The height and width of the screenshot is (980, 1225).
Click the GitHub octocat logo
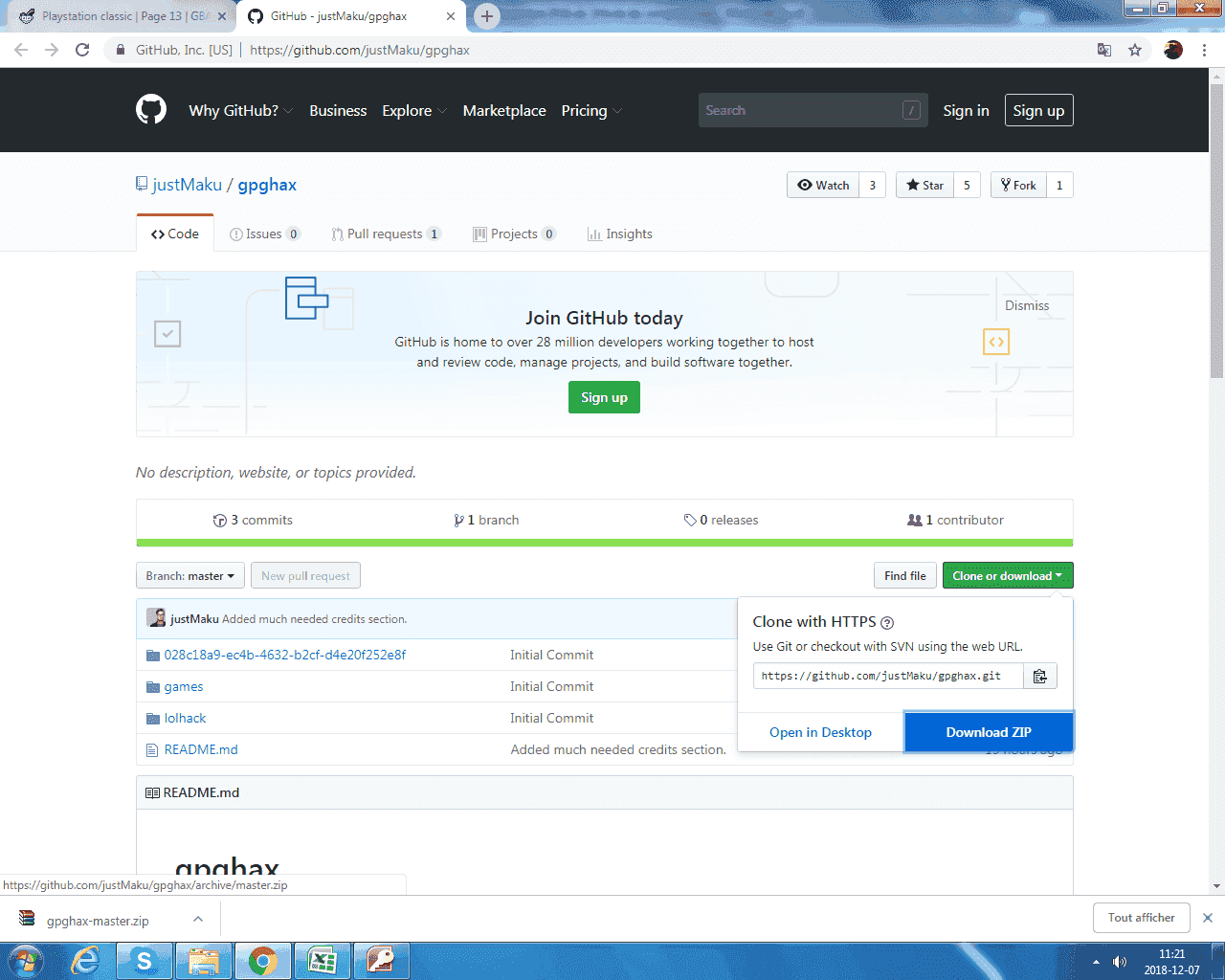click(x=151, y=110)
